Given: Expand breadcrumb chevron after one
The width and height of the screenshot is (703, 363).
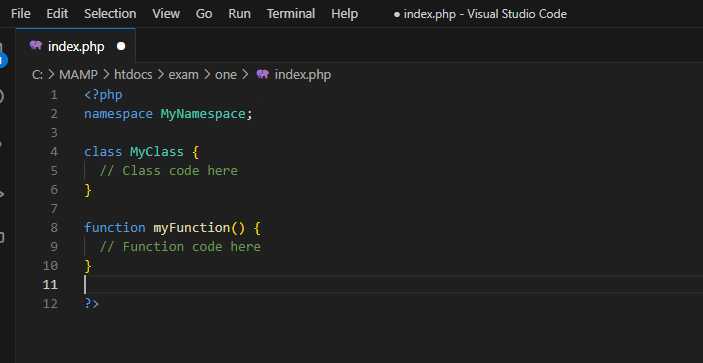Looking at the screenshot, I should coord(245,75).
